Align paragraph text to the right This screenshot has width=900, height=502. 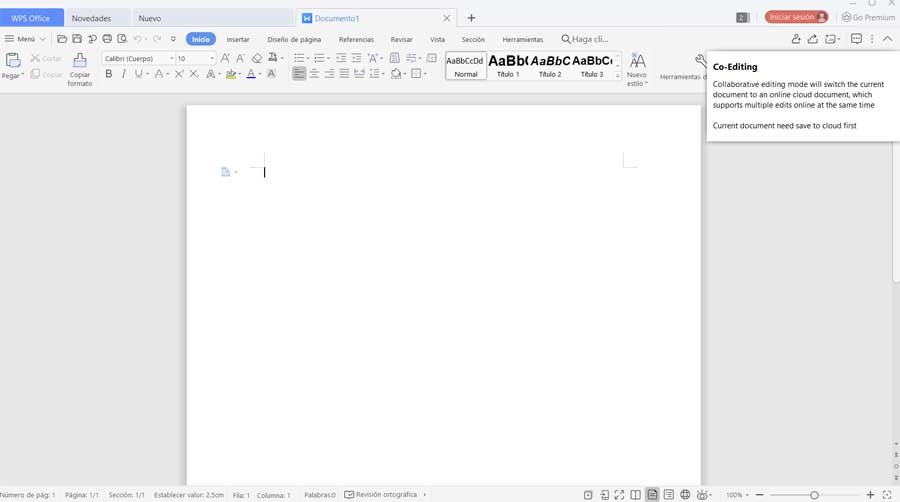point(329,74)
